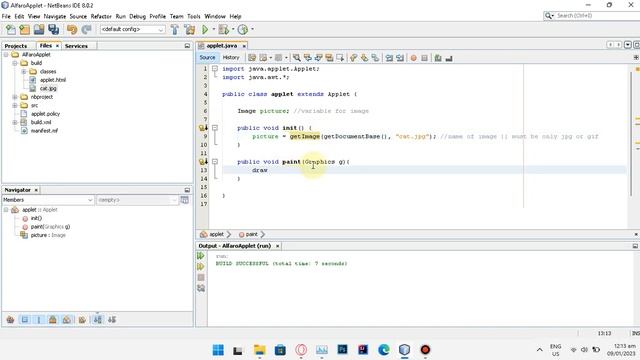Collapse the init method code fold

pyautogui.click(x=215, y=128)
